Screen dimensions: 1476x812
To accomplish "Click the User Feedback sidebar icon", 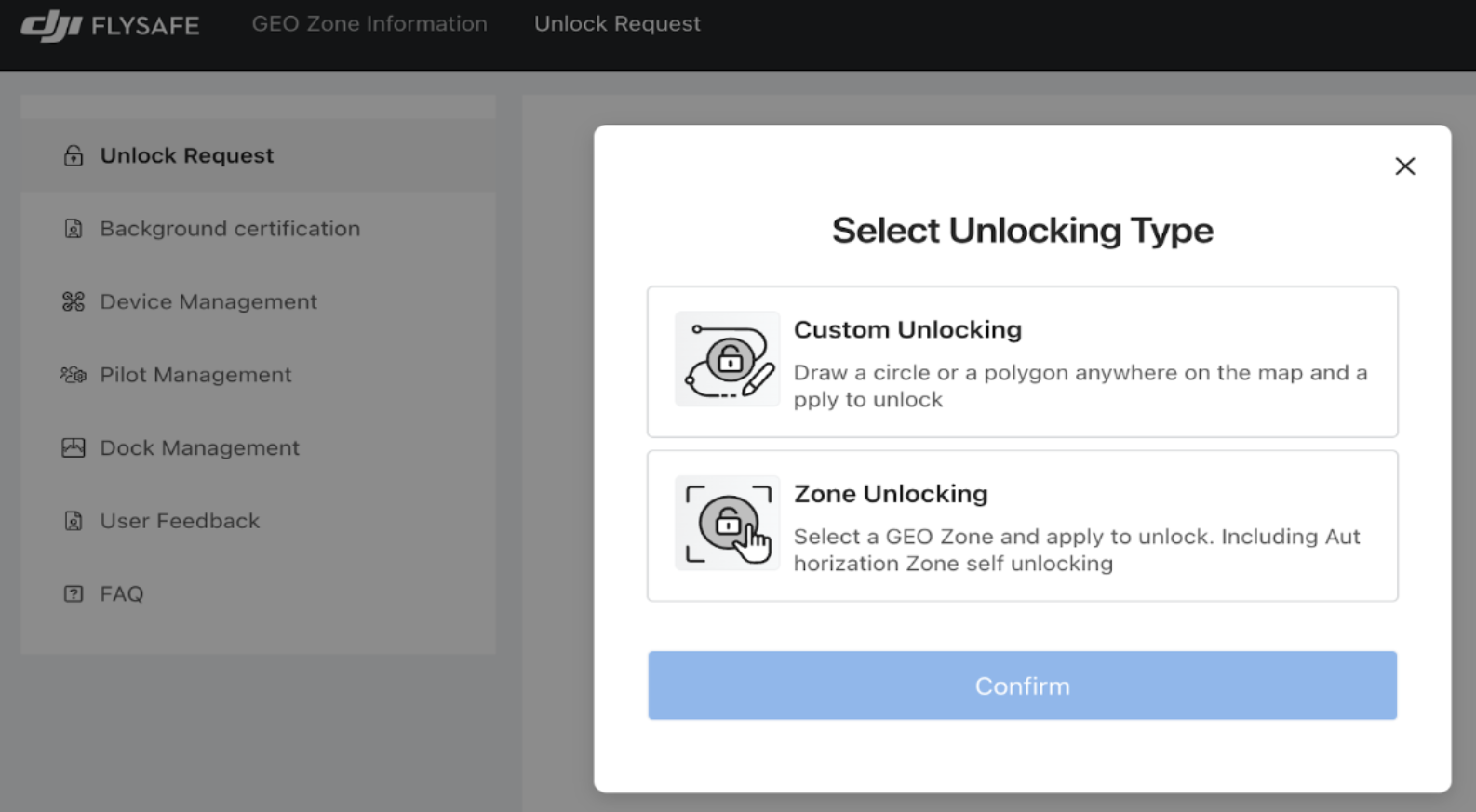I will point(74,521).
